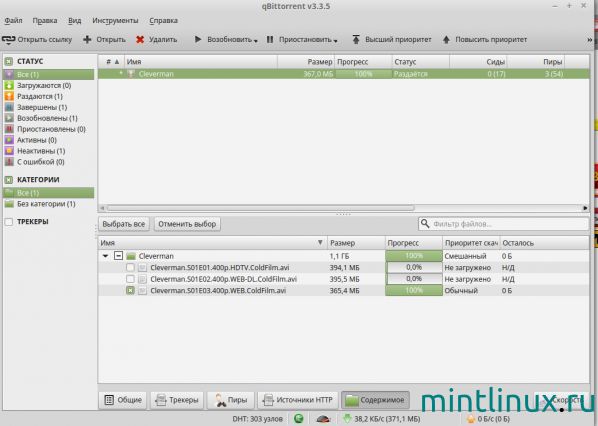Select Без категории (1) category
Image resolution: width=598 pixels, height=426 pixels.
click(48, 204)
